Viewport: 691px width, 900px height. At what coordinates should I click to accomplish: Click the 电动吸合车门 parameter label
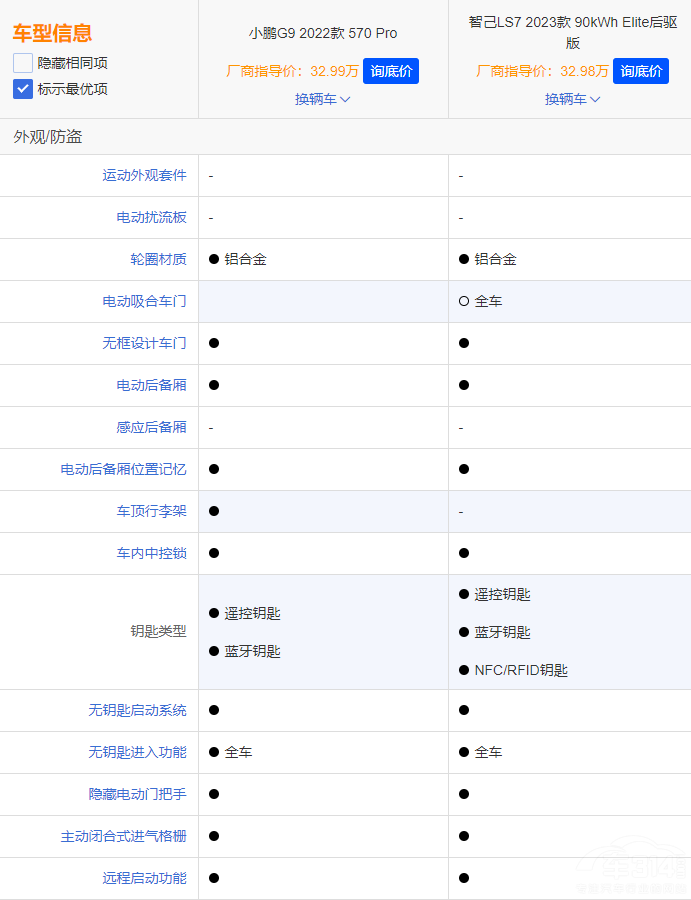[144, 301]
